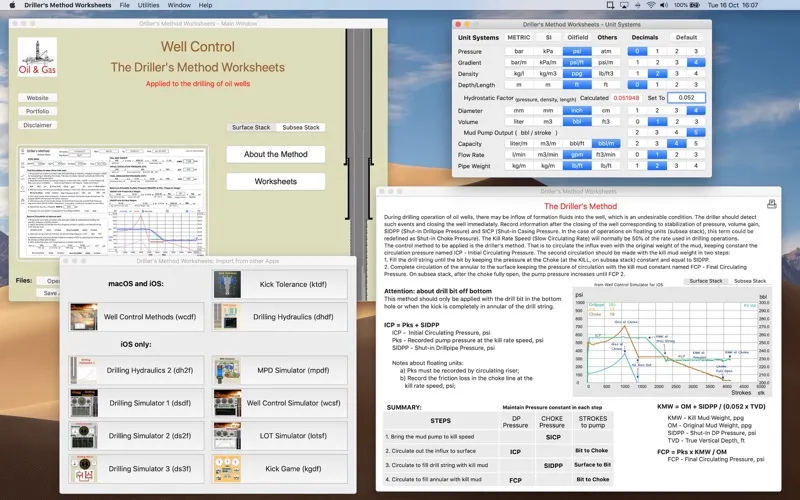Screen dimensions: 800x500
Task: Open the Worksheets button
Action: click(x=276, y=181)
